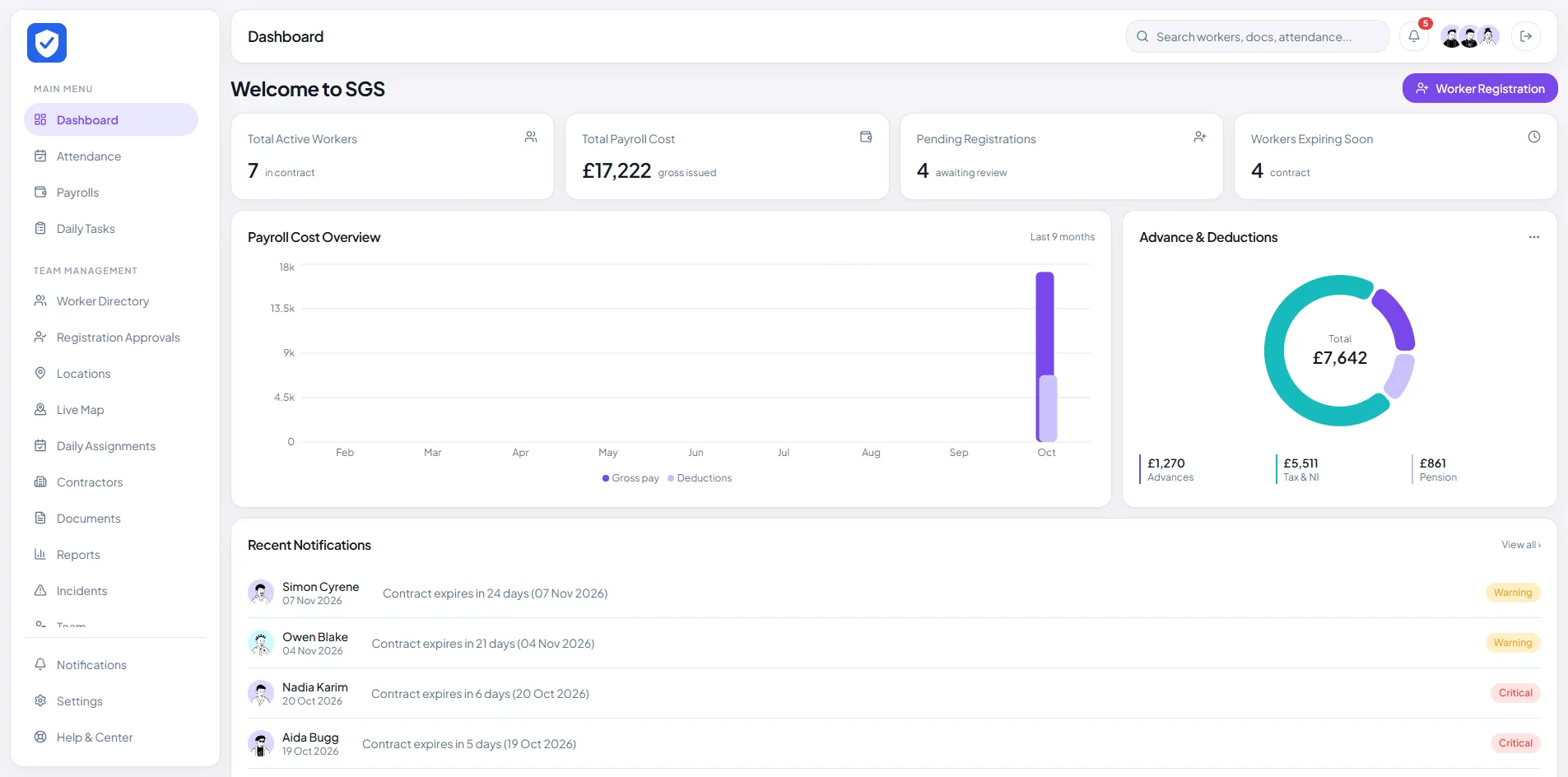Open Registration Approvals menu item
This screenshot has width=1568, height=777.
click(x=111, y=337)
